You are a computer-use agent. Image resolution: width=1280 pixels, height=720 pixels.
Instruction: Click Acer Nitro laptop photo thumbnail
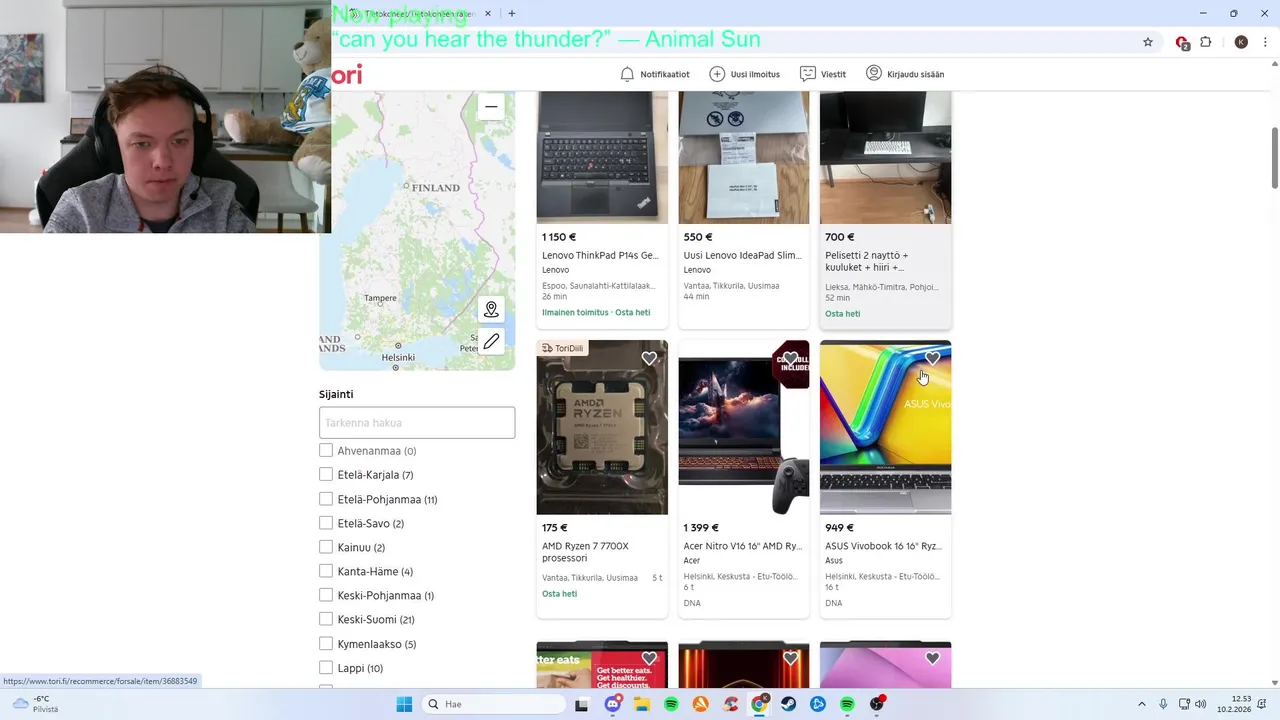[x=744, y=428]
